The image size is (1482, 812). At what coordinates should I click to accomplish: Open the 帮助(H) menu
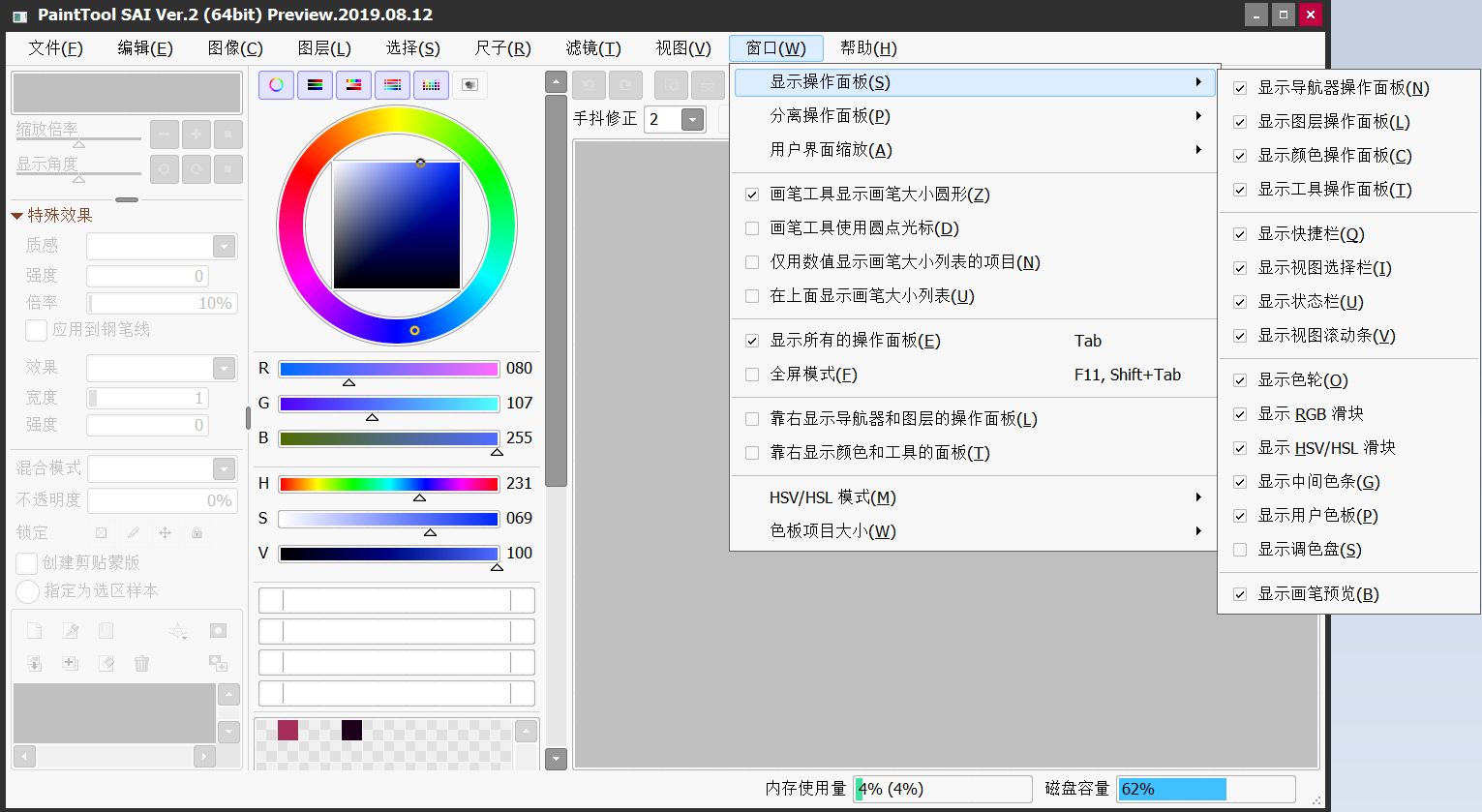tap(868, 48)
